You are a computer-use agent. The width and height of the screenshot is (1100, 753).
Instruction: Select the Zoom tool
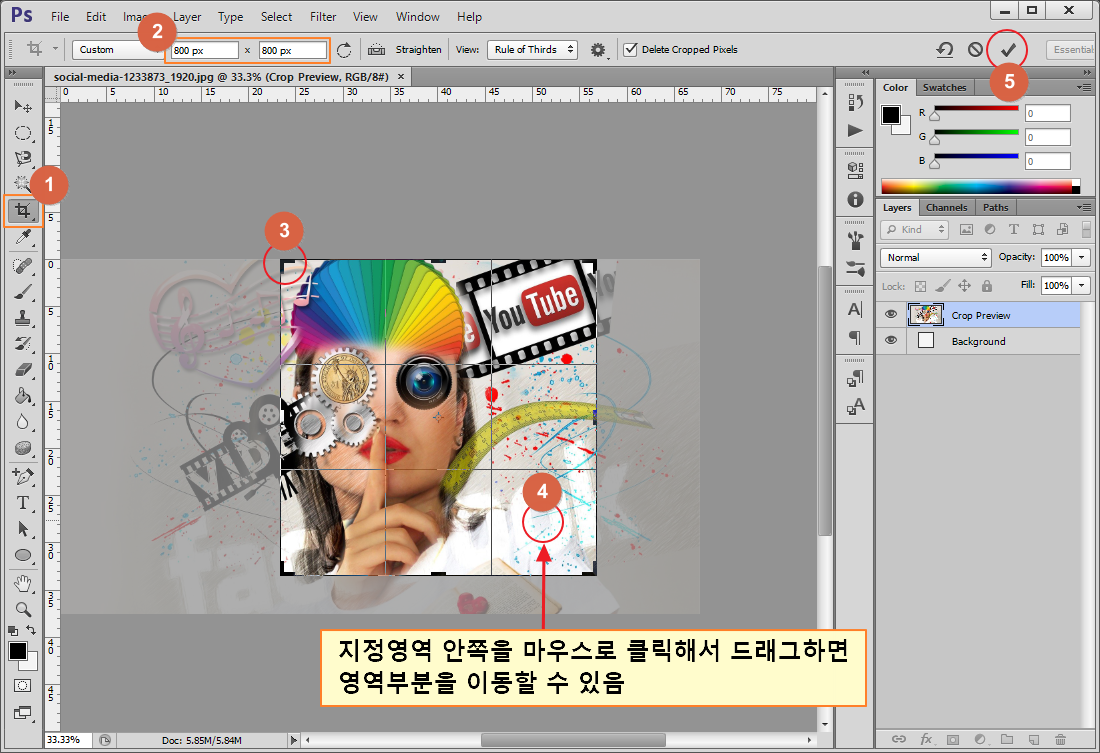23,609
